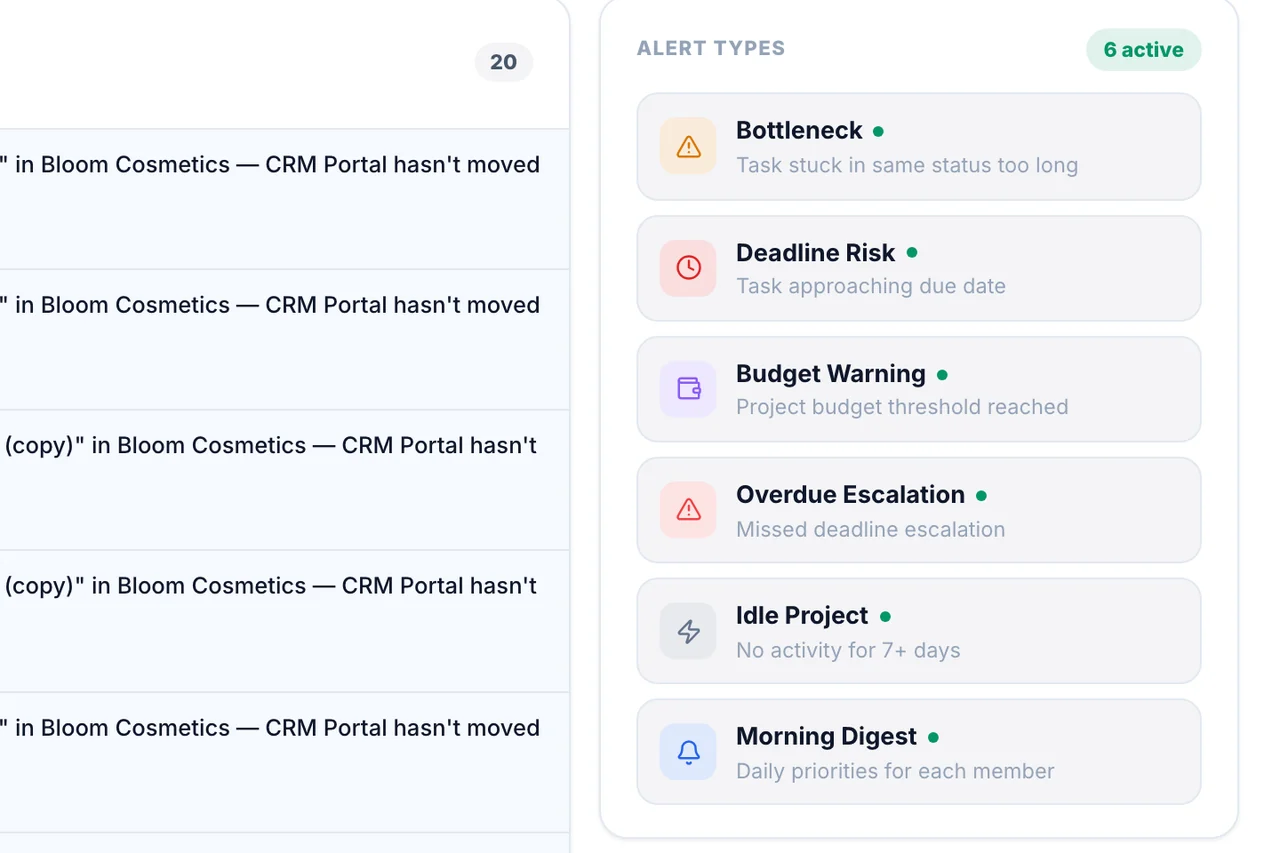Click the '20' count badge
The height and width of the screenshot is (853, 1280).
coord(503,62)
